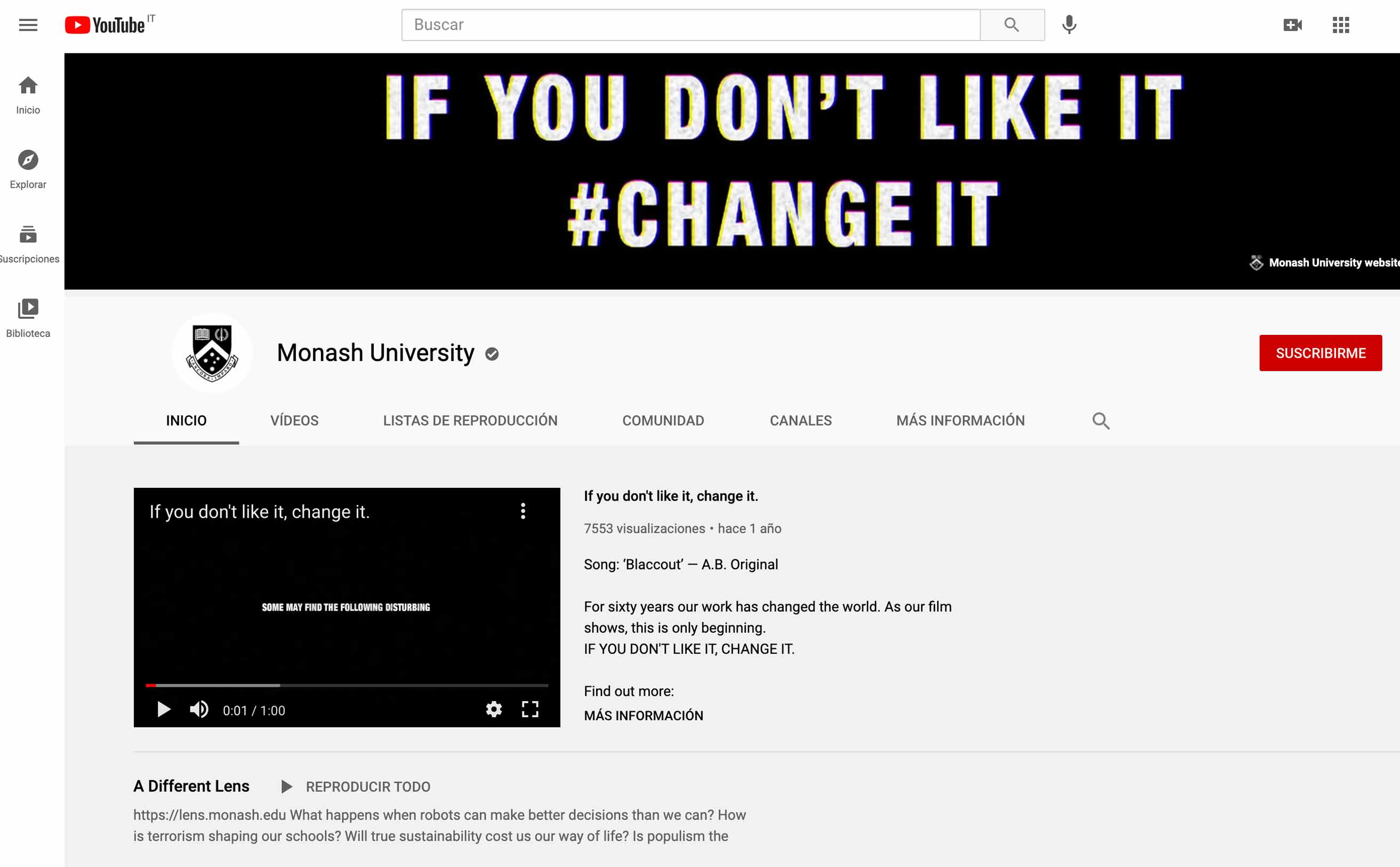Click the search magnifier button
1400x867 pixels.
[1012, 25]
